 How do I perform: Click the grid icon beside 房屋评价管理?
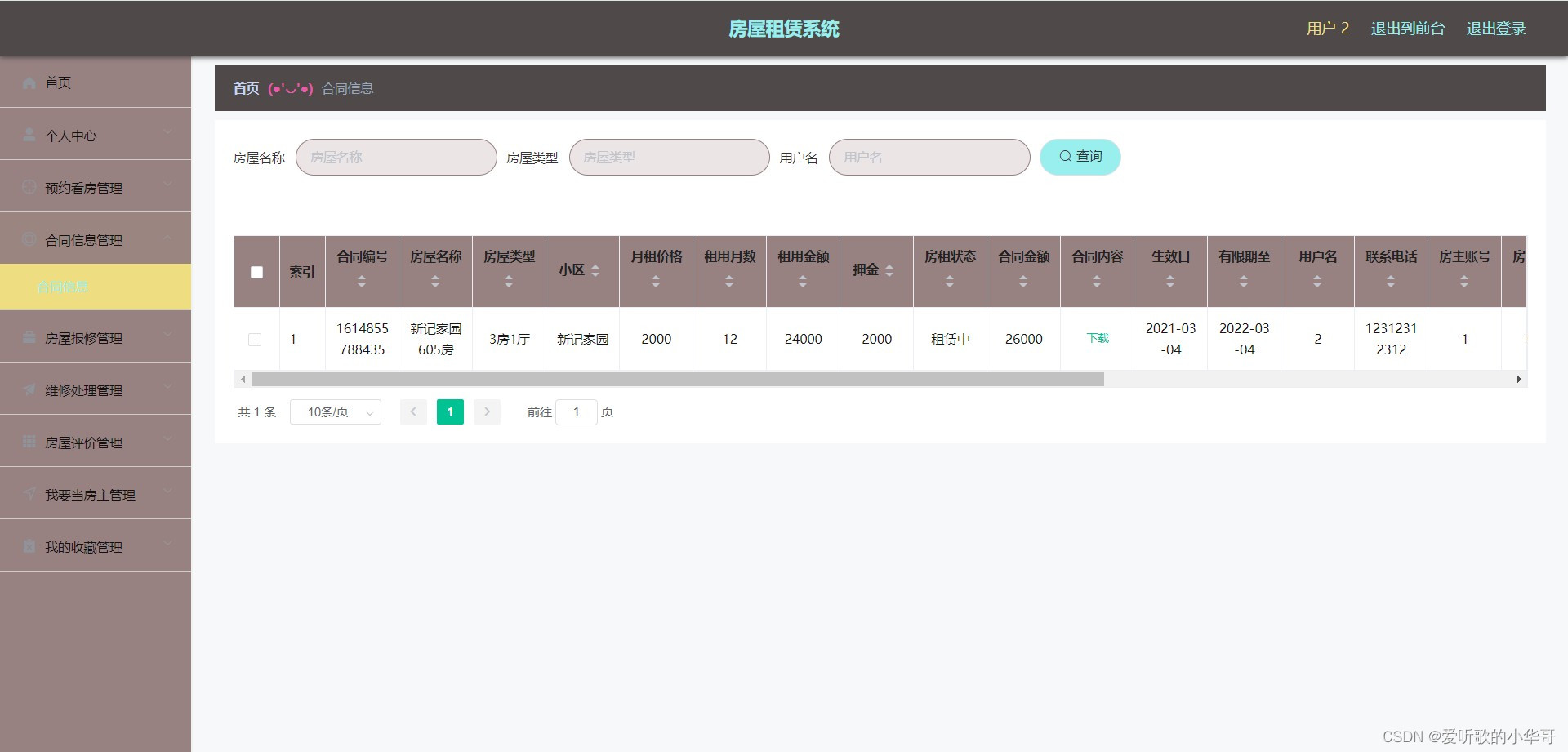point(29,442)
